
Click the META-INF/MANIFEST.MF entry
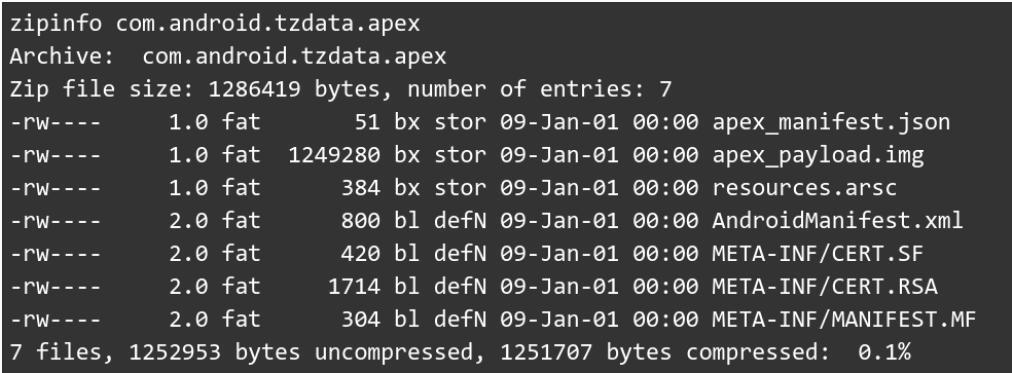(x=844, y=319)
